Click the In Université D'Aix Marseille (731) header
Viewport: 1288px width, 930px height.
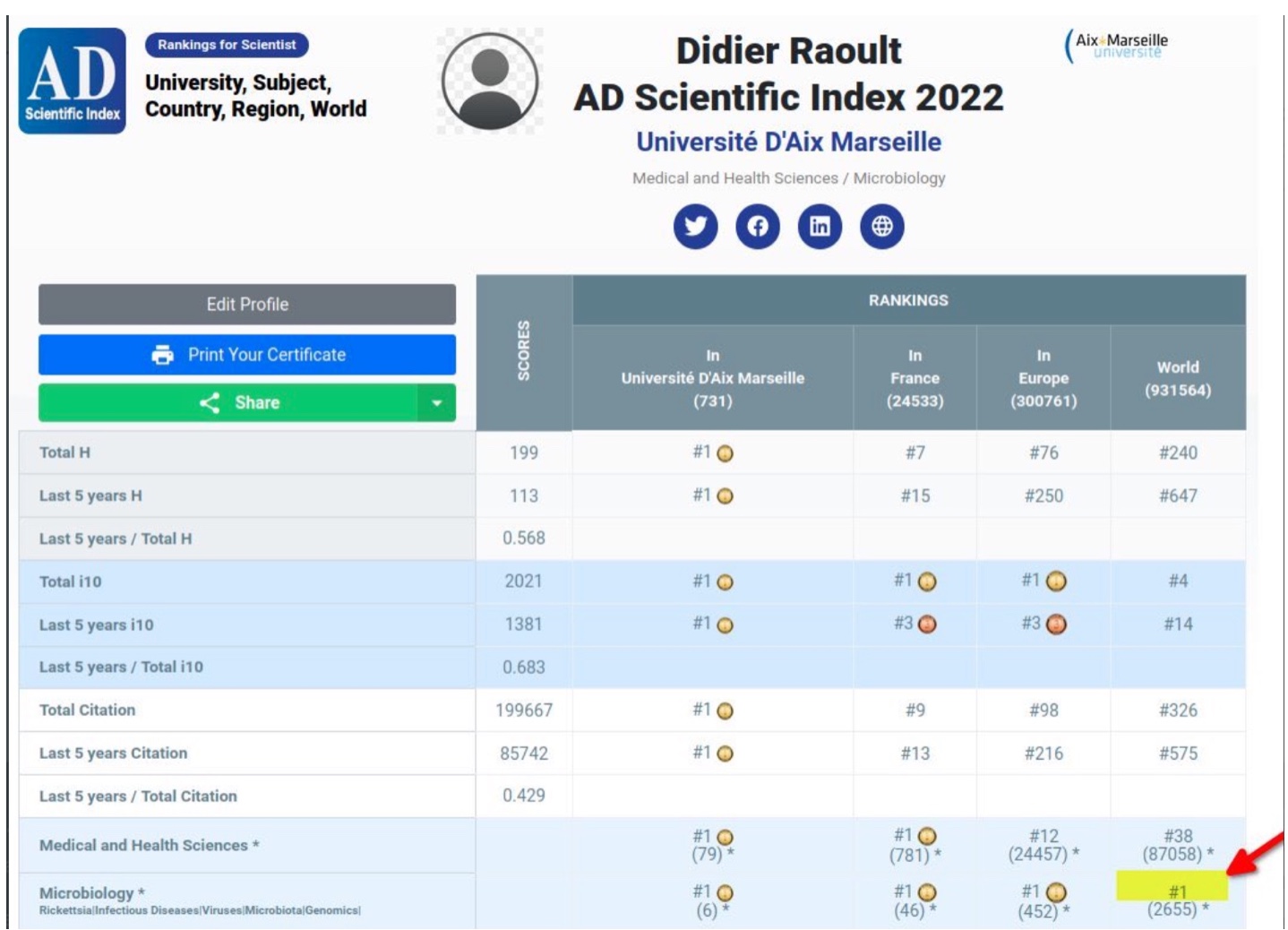pyautogui.click(x=713, y=378)
